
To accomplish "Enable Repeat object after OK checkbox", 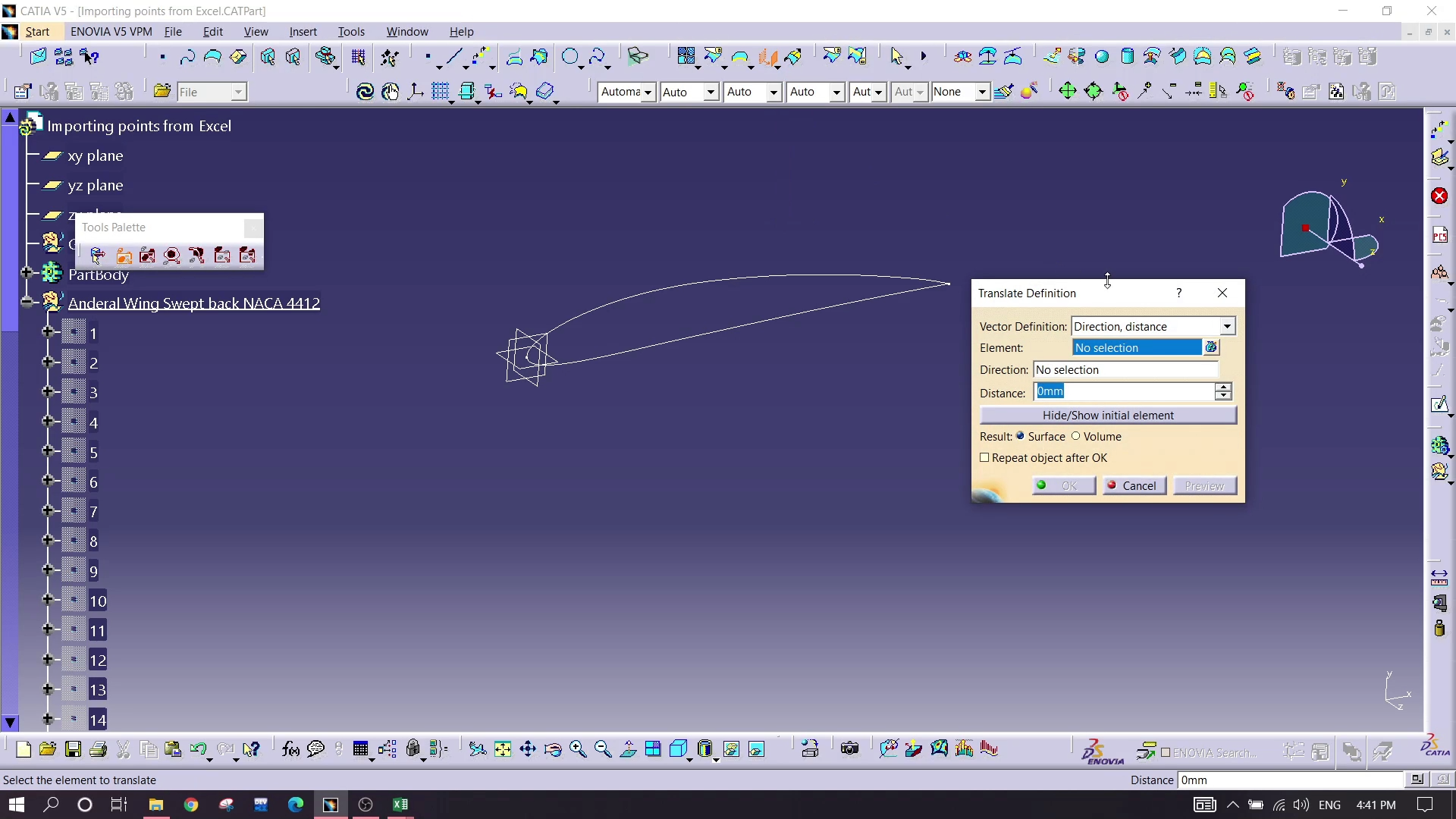I will [x=984, y=457].
